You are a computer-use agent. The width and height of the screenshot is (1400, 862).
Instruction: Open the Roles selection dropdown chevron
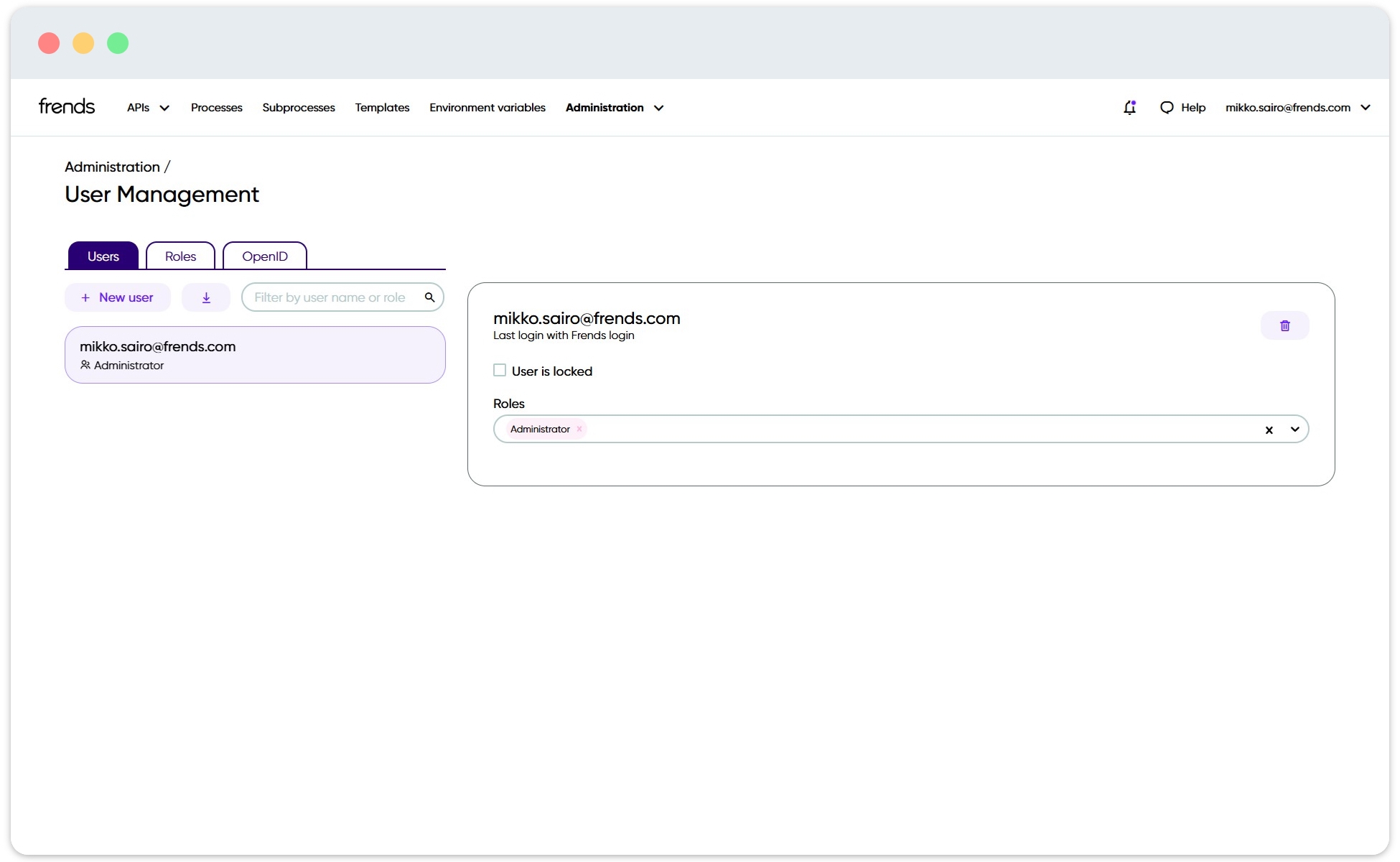[x=1294, y=429]
